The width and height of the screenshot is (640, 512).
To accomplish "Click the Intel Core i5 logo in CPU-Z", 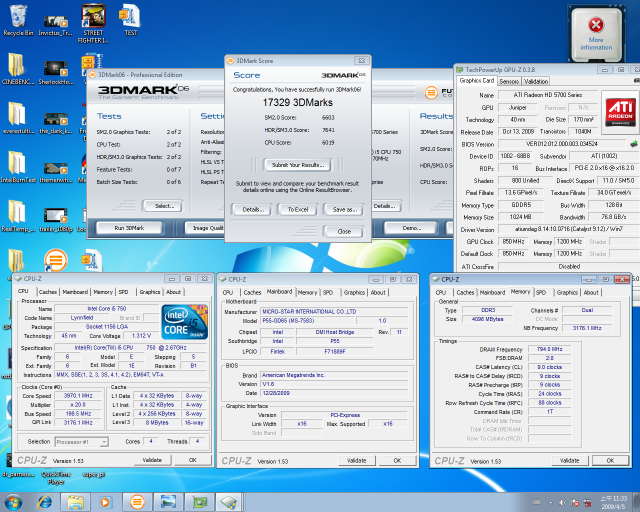I will [x=184, y=322].
